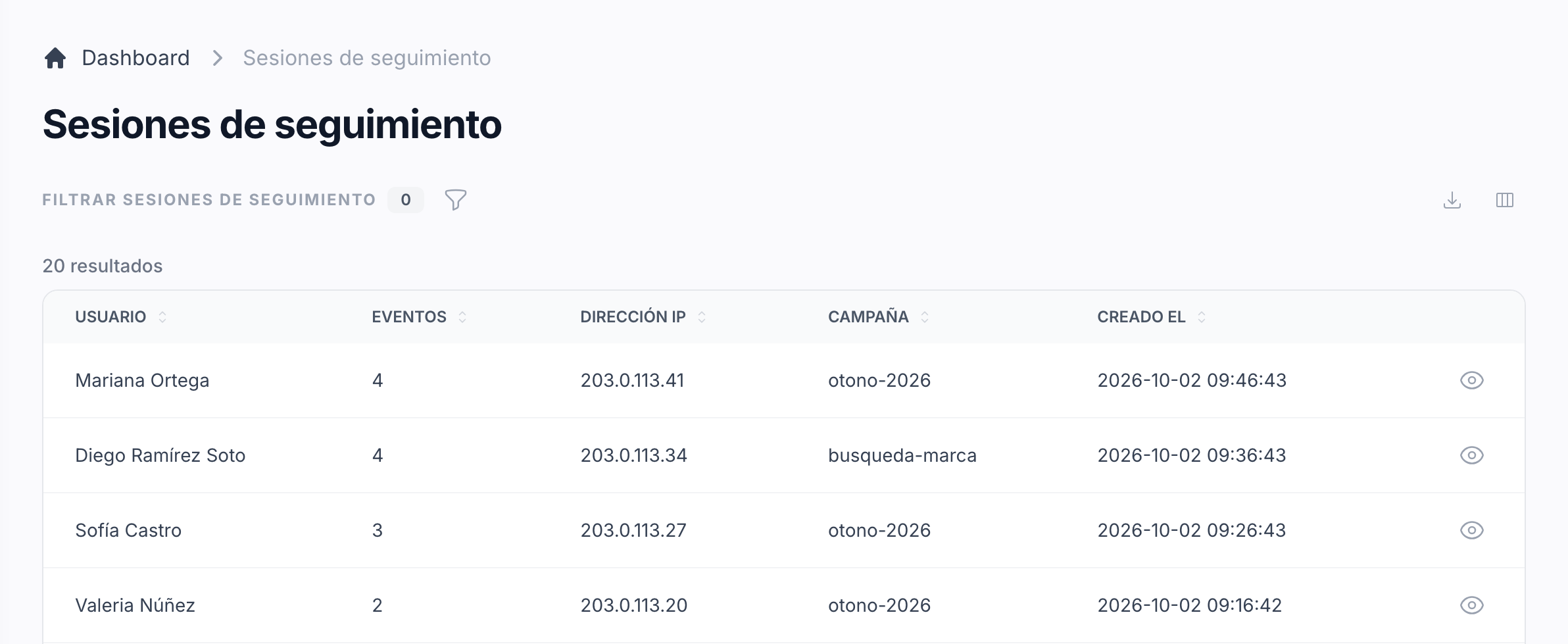1568x644 pixels.
Task: Open the column visibility icon
Action: pos(1505,200)
